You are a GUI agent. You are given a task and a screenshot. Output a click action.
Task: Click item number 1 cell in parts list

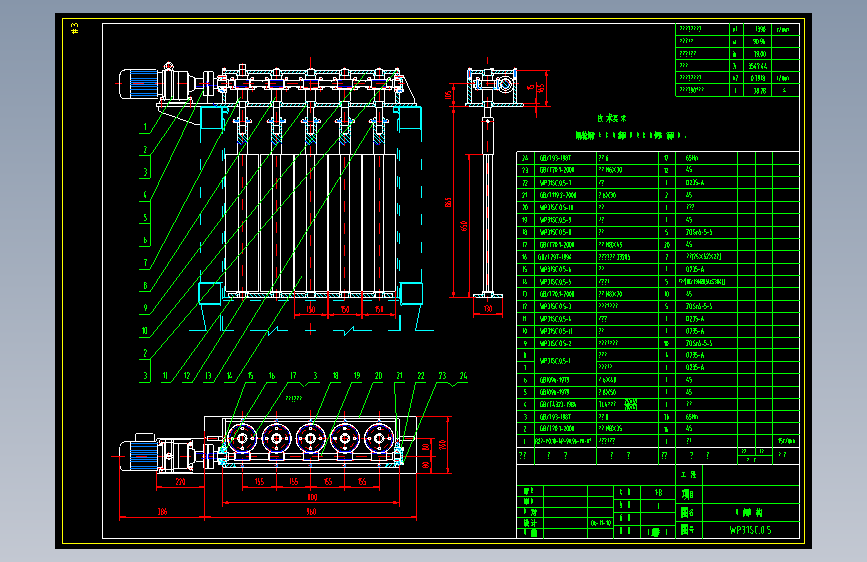coord(525,441)
